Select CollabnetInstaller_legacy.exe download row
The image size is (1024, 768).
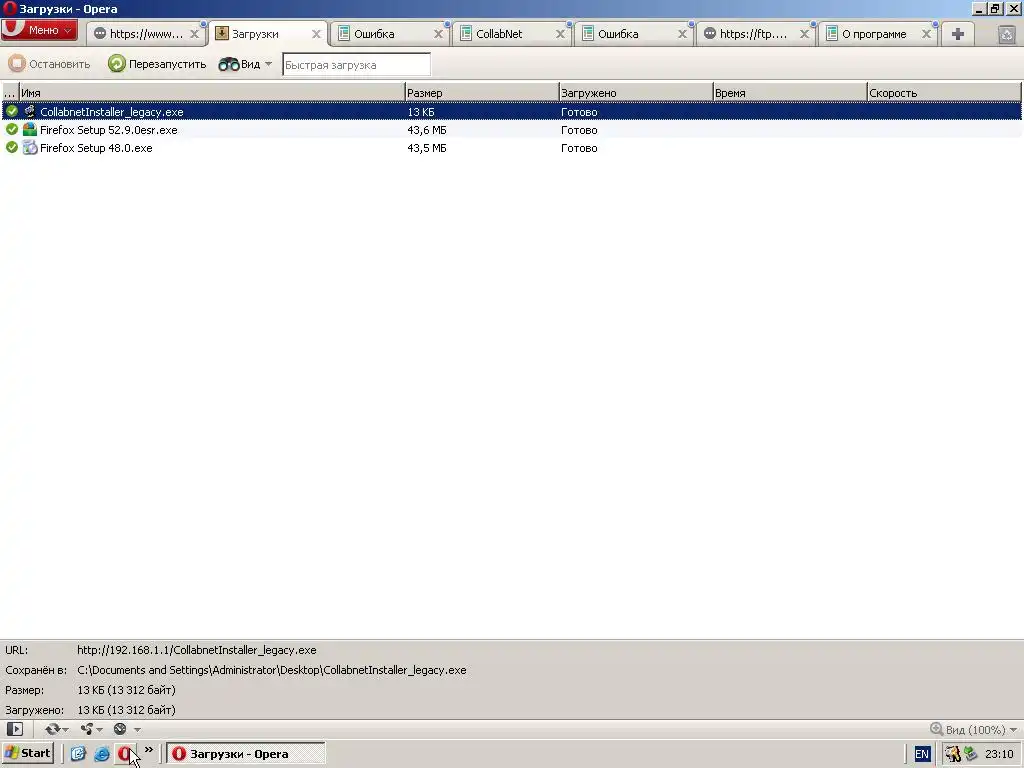click(x=511, y=112)
